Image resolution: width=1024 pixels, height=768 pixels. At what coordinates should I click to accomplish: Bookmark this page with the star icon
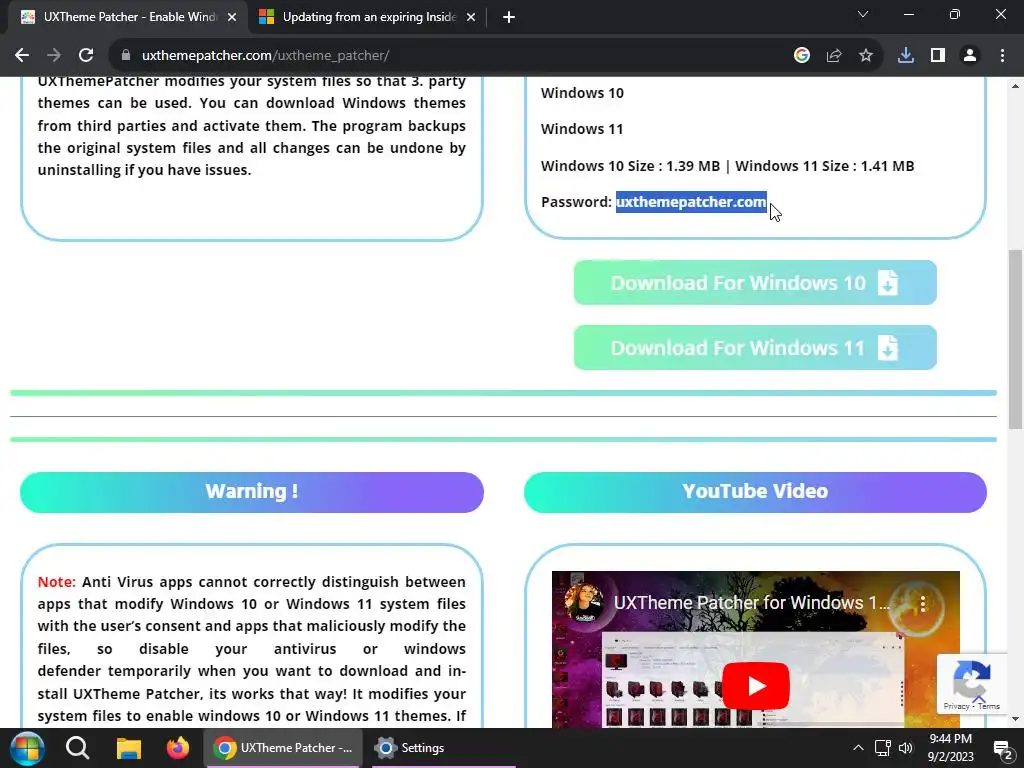pos(866,56)
